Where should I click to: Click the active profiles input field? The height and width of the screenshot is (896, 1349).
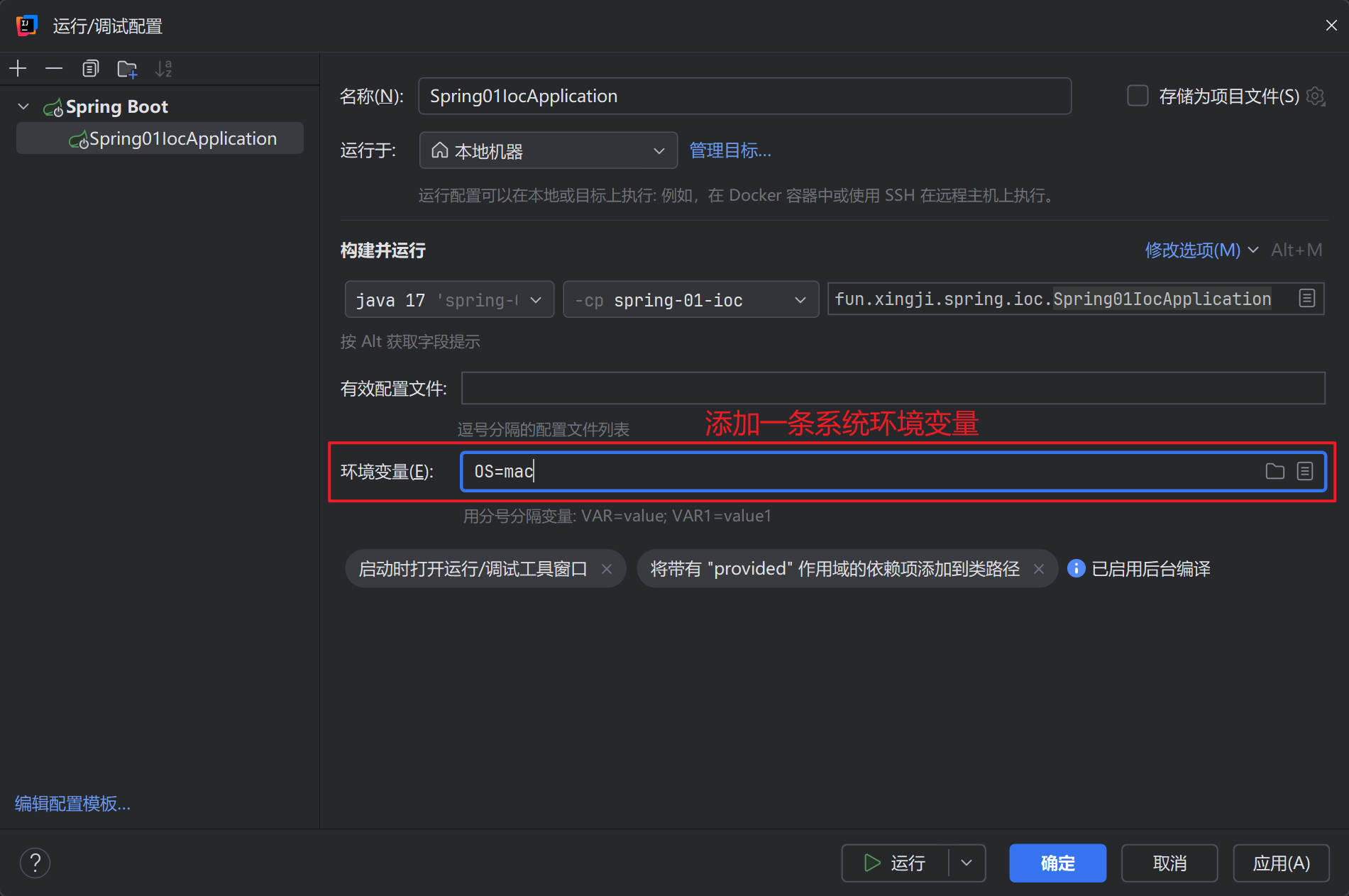(x=892, y=389)
